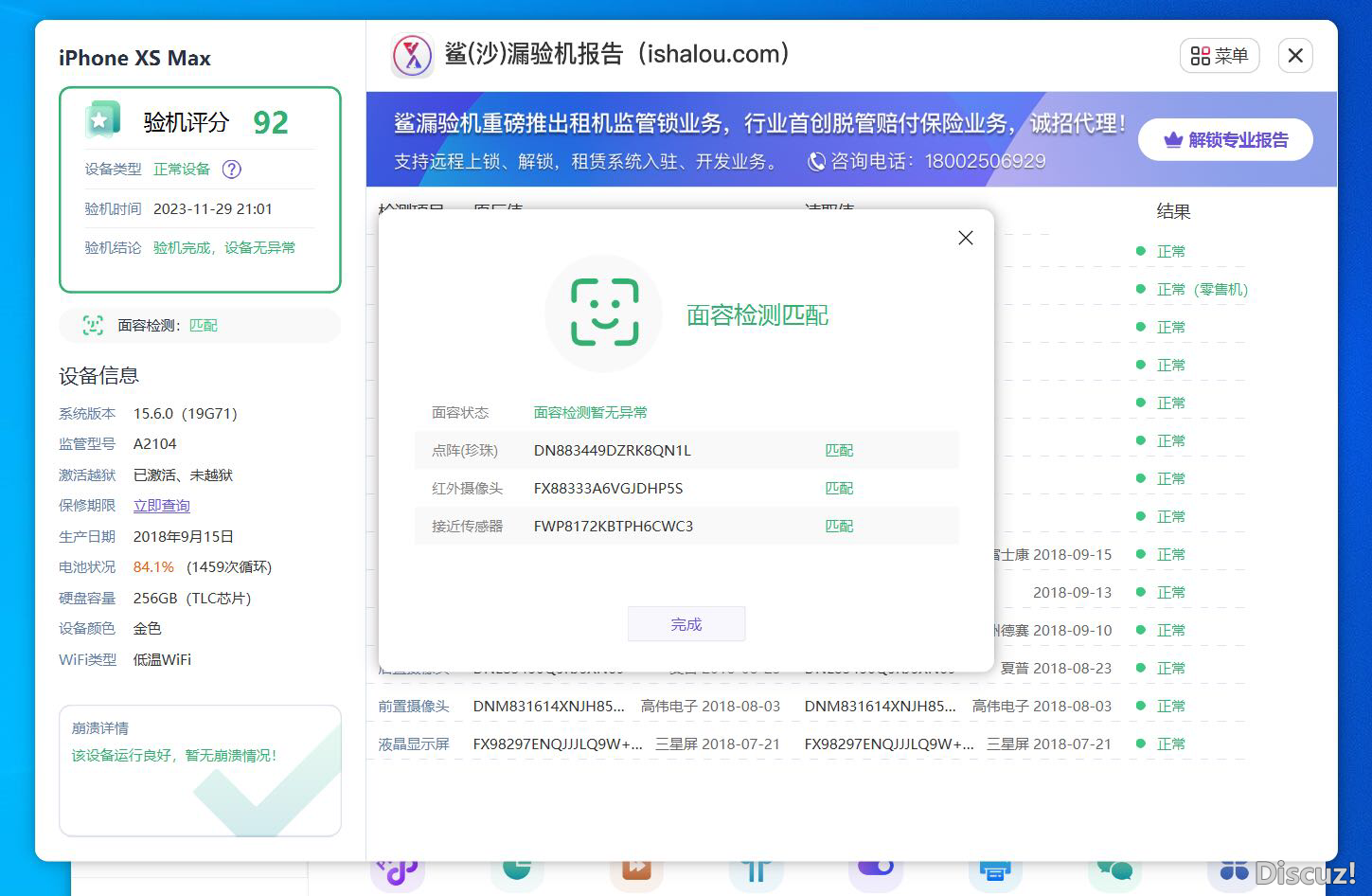Click the phone icon before 咨询电话
Image resolution: width=1372 pixels, height=896 pixels.
[x=816, y=162]
